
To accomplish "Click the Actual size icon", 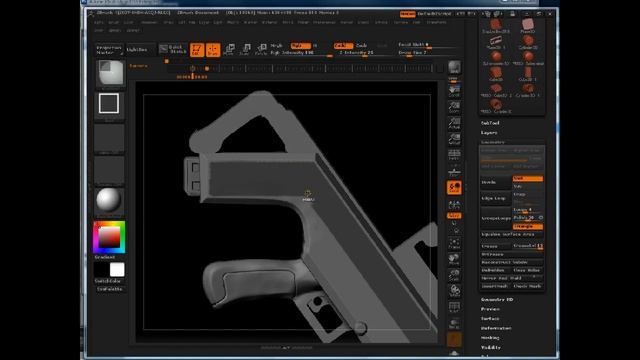I will click(454, 123).
